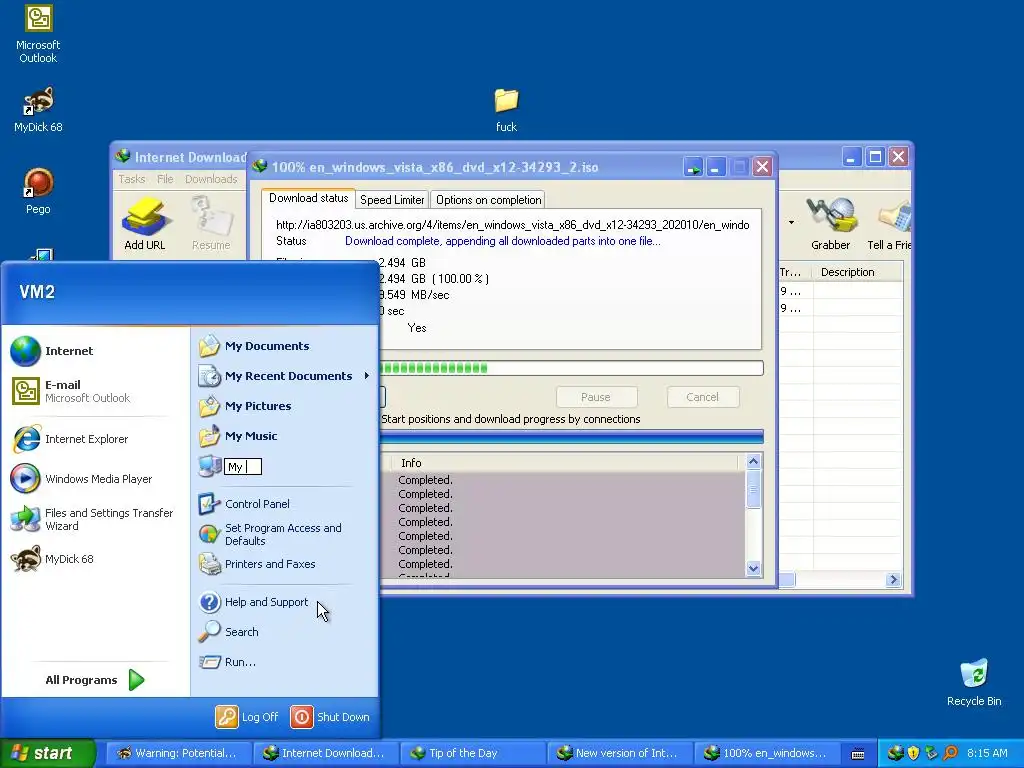
Task: Click the green download progress bar
Action: pyautogui.click(x=571, y=368)
